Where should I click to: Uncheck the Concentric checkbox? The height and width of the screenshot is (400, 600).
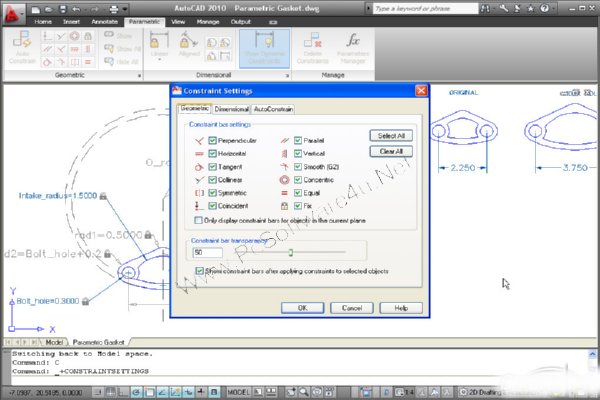(x=298, y=180)
